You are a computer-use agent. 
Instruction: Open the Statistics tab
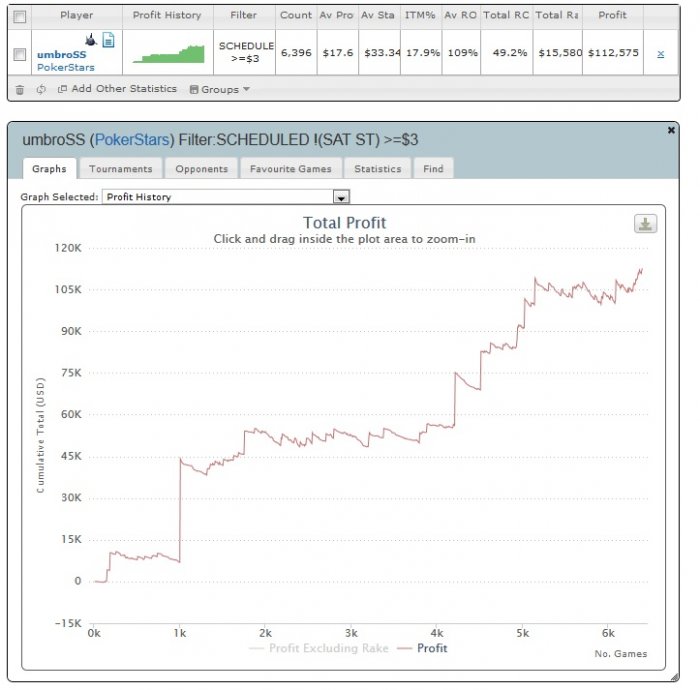(378, 169)
